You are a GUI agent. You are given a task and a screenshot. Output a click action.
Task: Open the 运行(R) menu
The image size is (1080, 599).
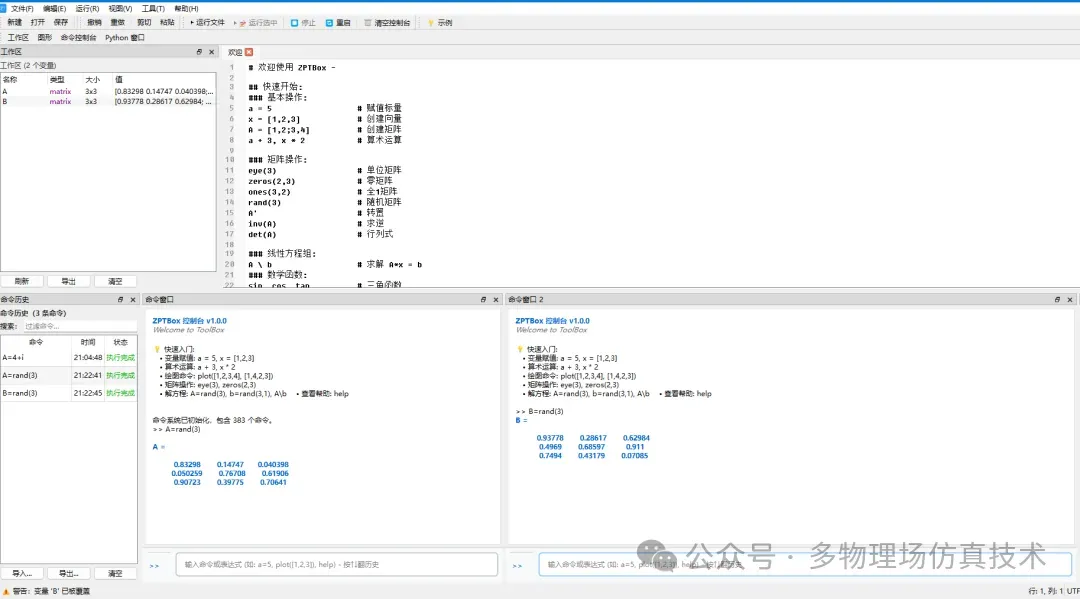87,8
